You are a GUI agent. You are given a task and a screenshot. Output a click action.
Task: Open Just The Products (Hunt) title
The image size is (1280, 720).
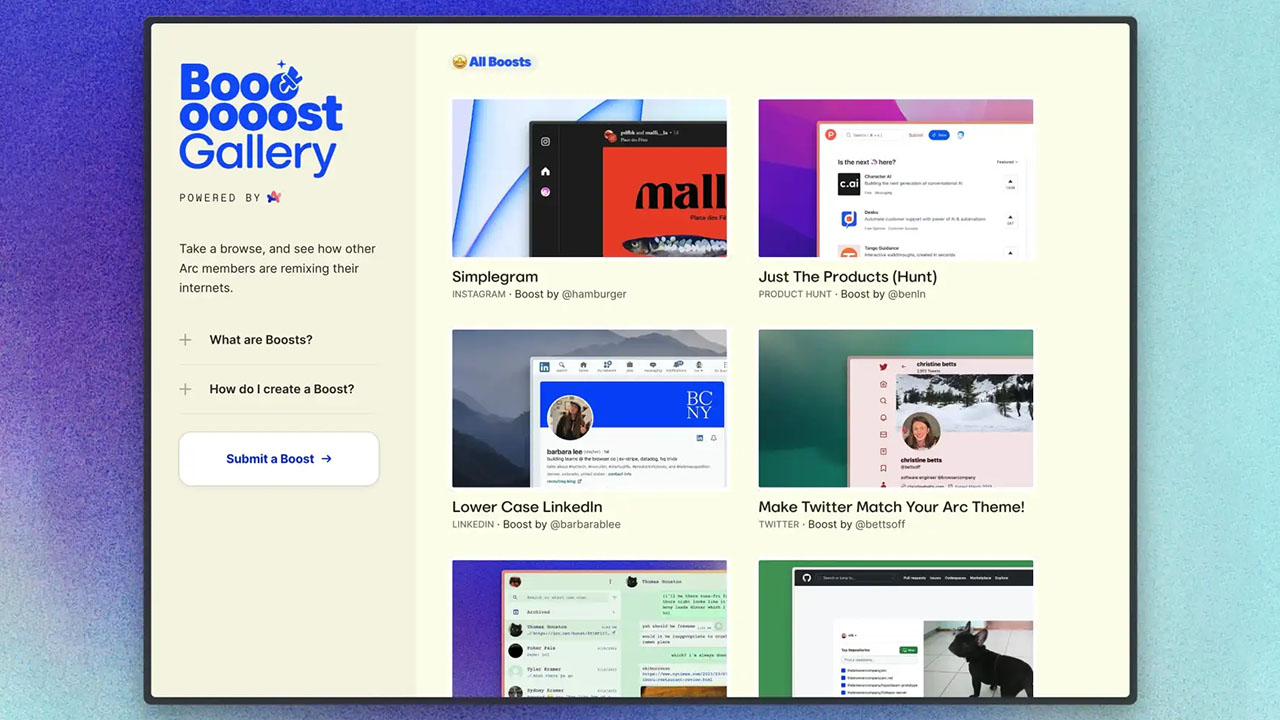[847, 277]
